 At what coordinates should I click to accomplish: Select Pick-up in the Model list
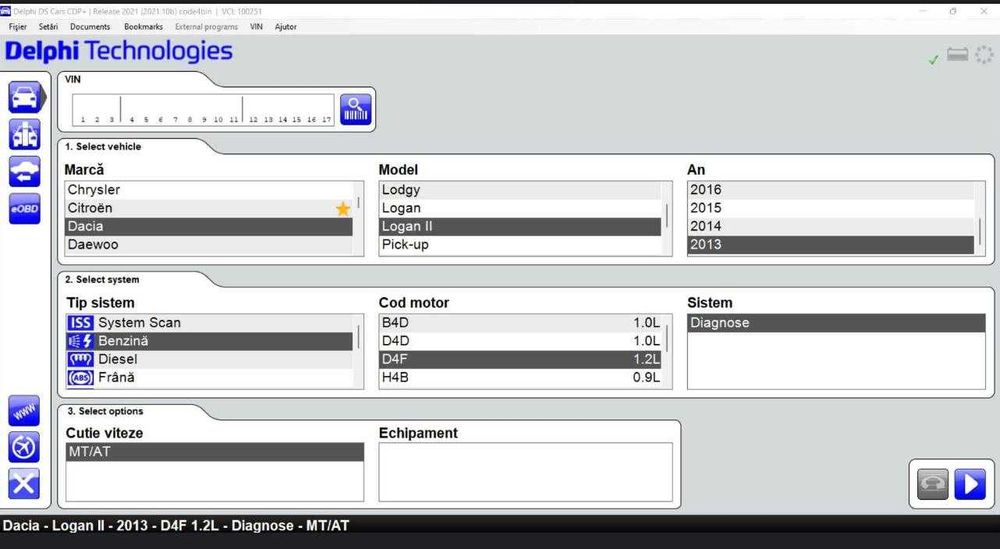click(x=520, y=245)
